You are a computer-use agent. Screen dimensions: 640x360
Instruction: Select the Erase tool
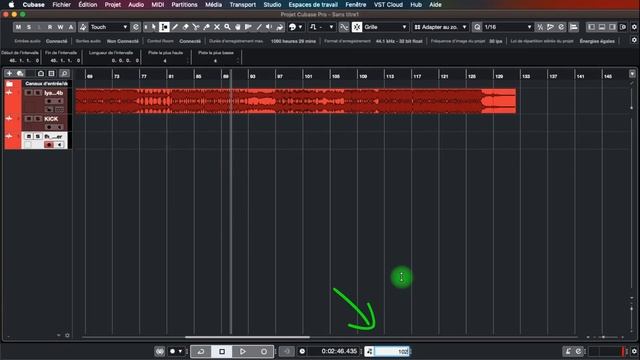[x=185, y=27]
